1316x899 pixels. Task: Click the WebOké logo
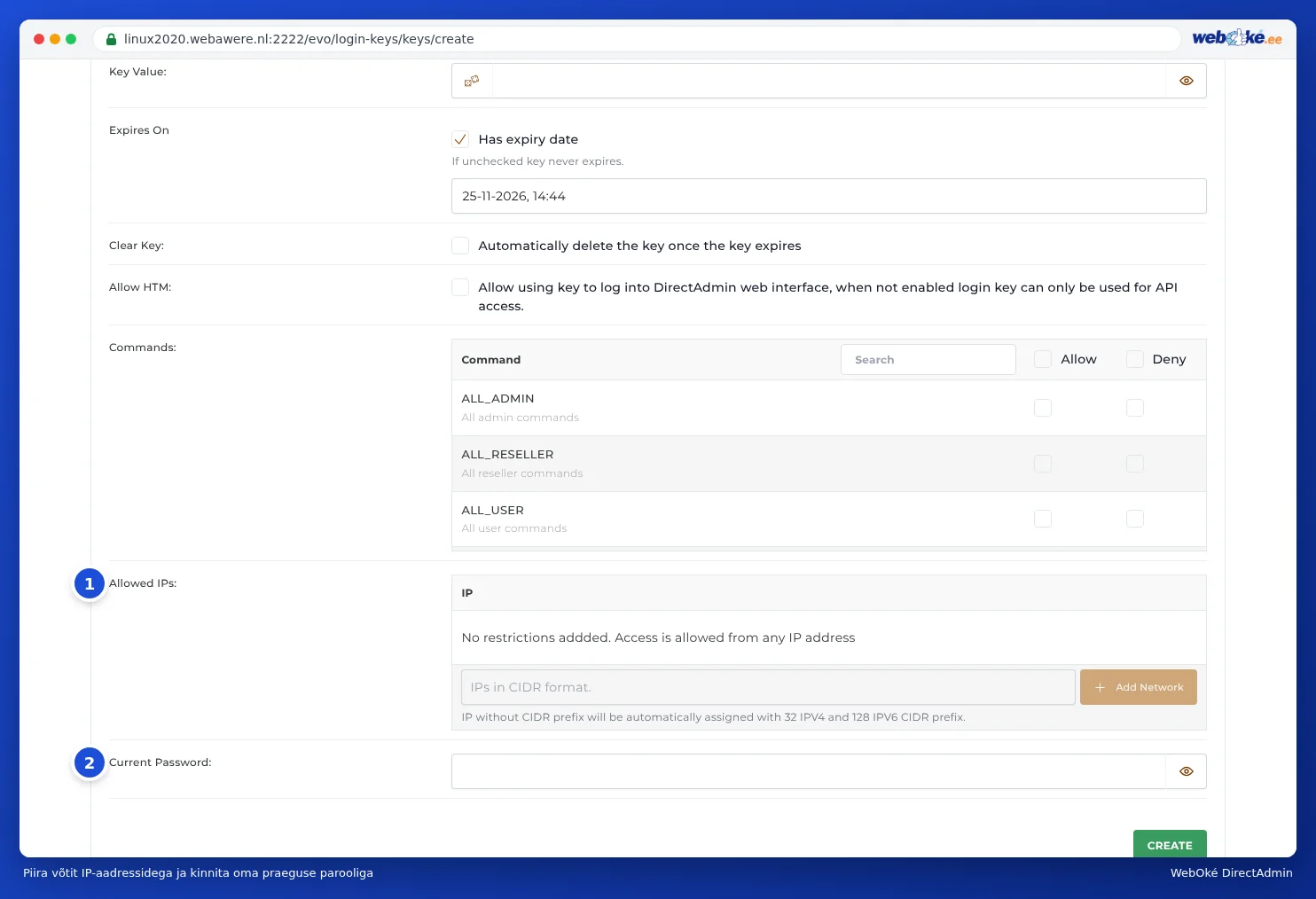1236,37
